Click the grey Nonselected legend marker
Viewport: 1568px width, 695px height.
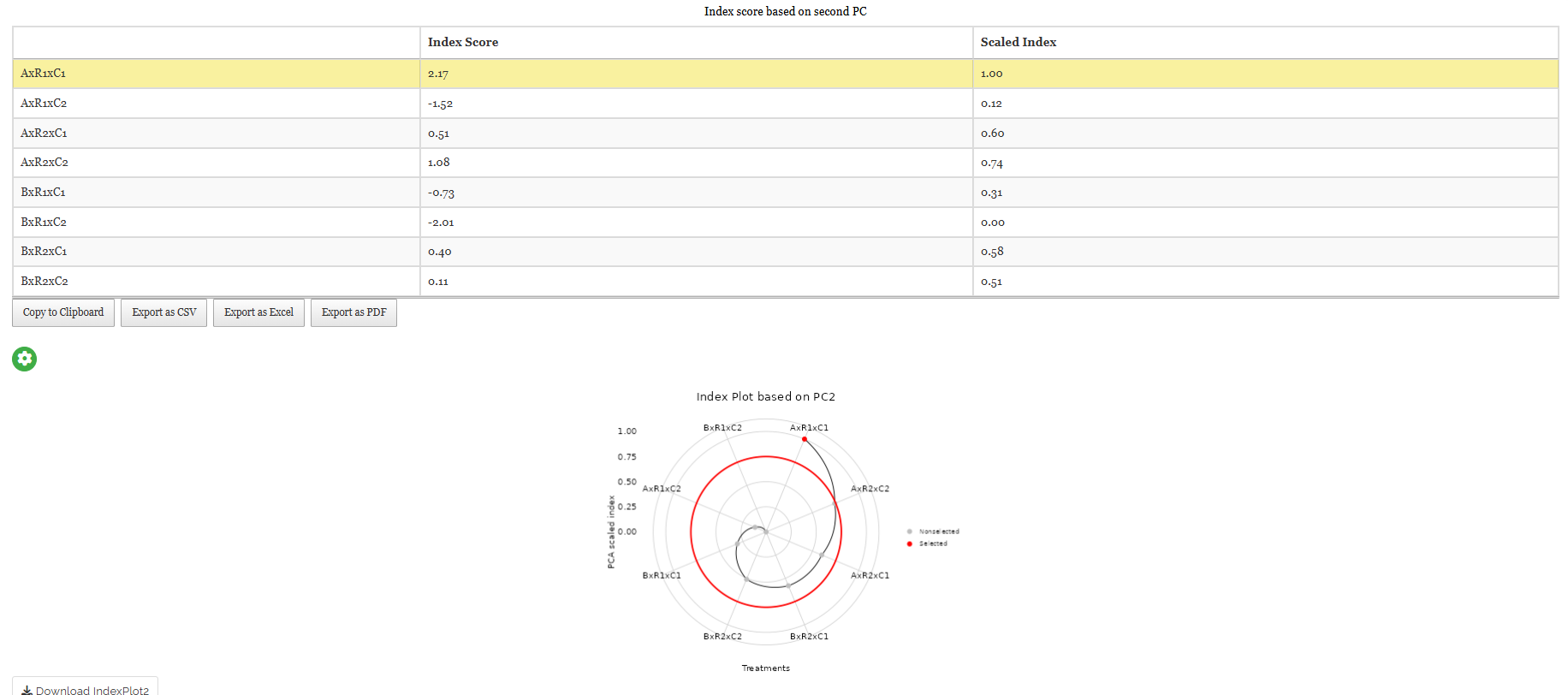909,532
